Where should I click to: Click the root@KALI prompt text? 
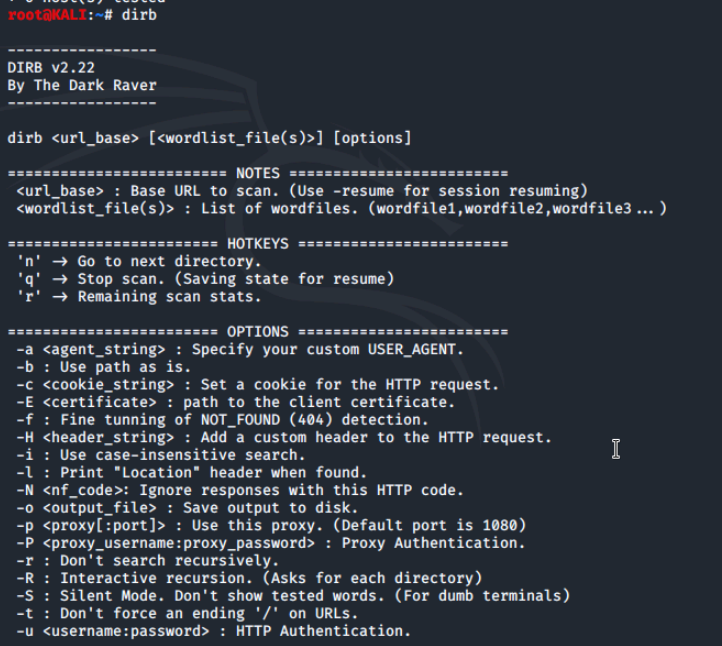coord(47,15)
